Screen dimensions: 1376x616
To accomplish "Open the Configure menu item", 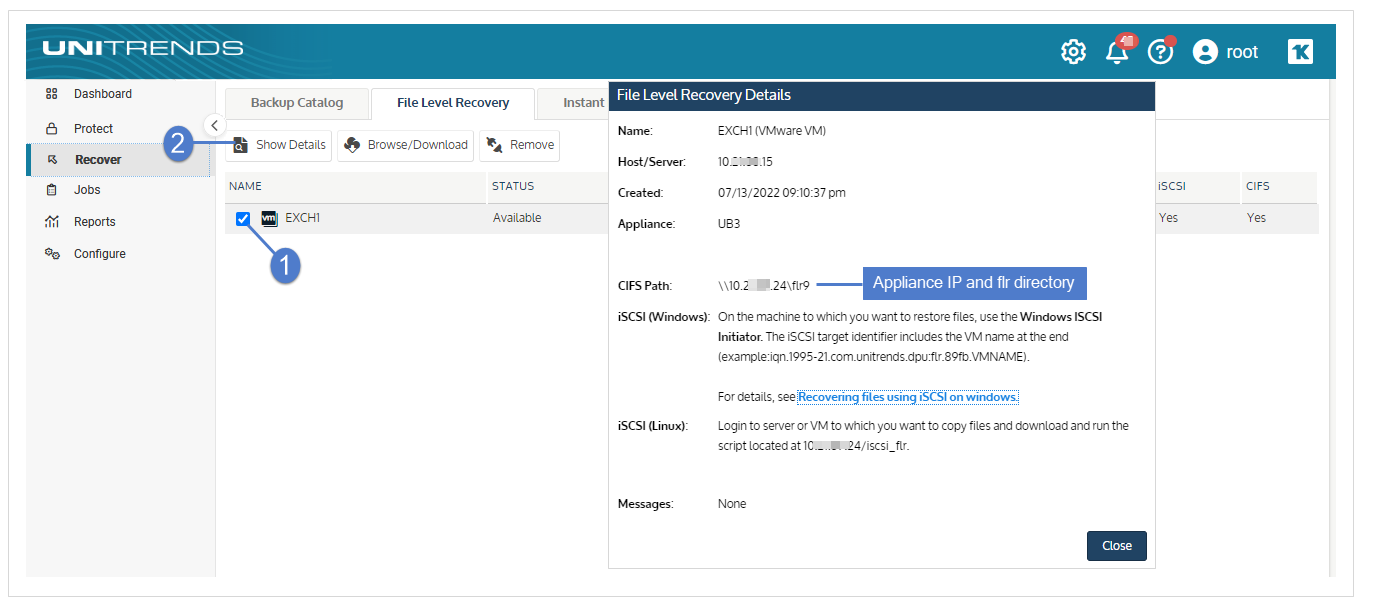I will point(100,254).
